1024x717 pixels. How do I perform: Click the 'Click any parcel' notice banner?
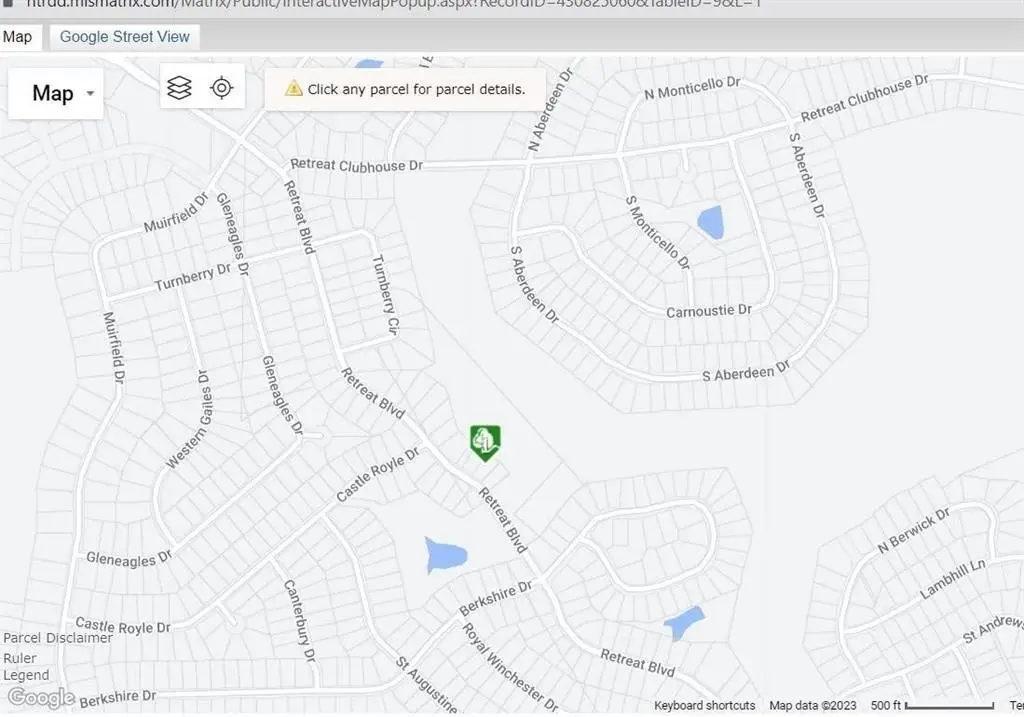point(405,89)
